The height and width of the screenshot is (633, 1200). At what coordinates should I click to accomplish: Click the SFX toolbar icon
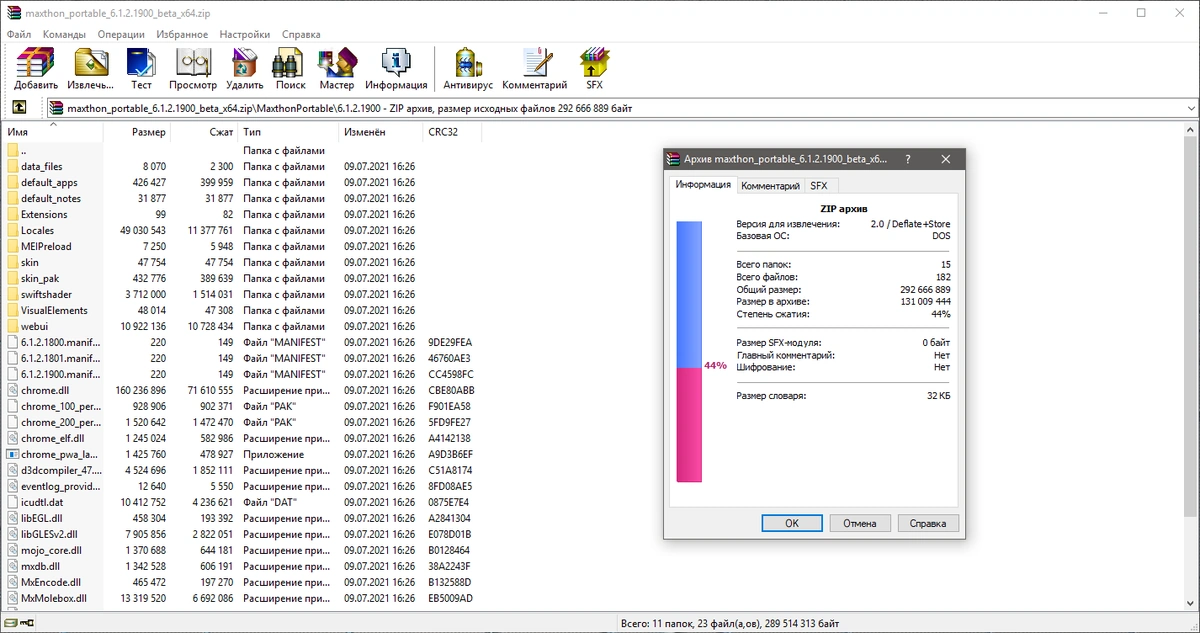click(595, 62)
